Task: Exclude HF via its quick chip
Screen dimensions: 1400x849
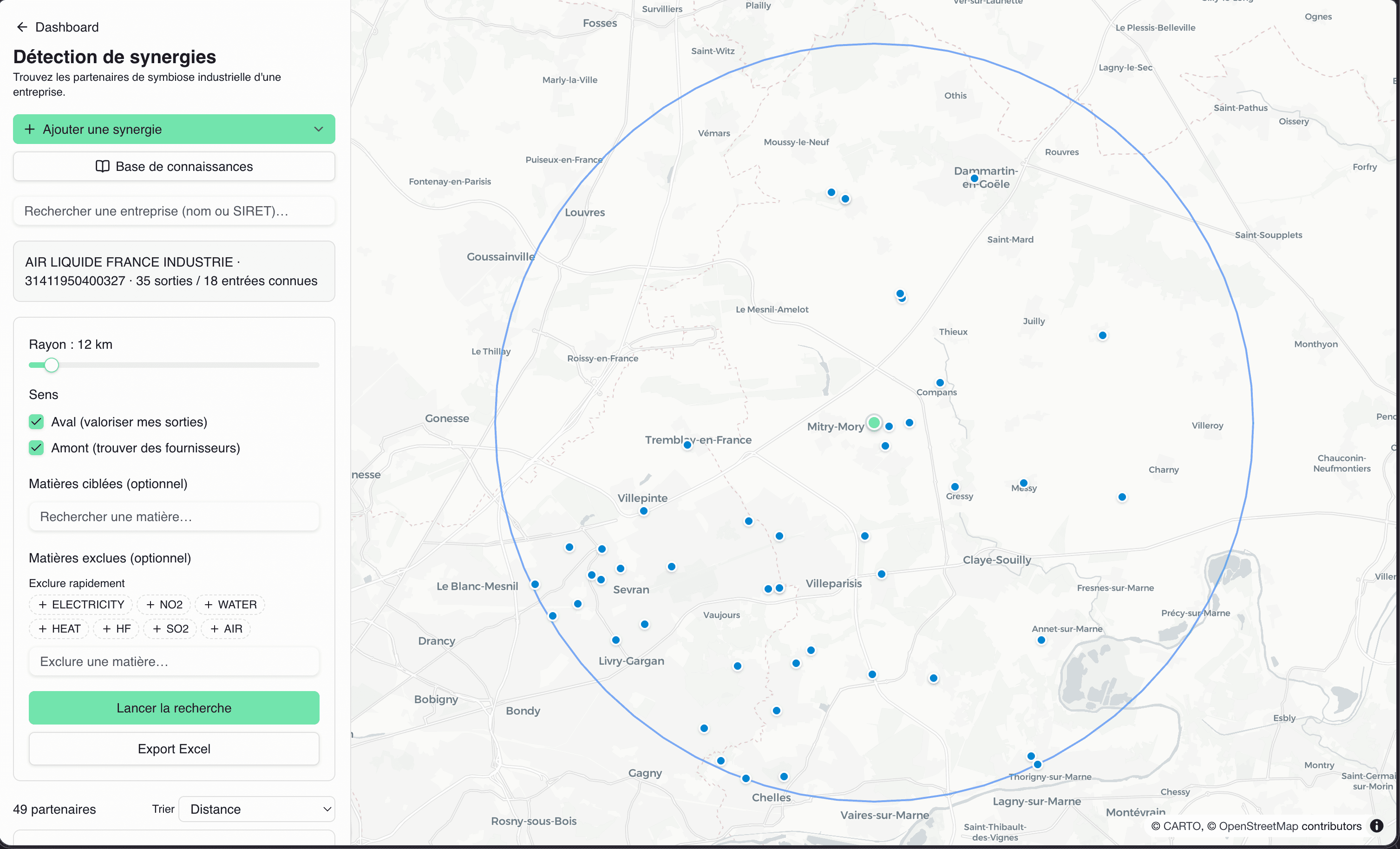Action: pos(117,628)
